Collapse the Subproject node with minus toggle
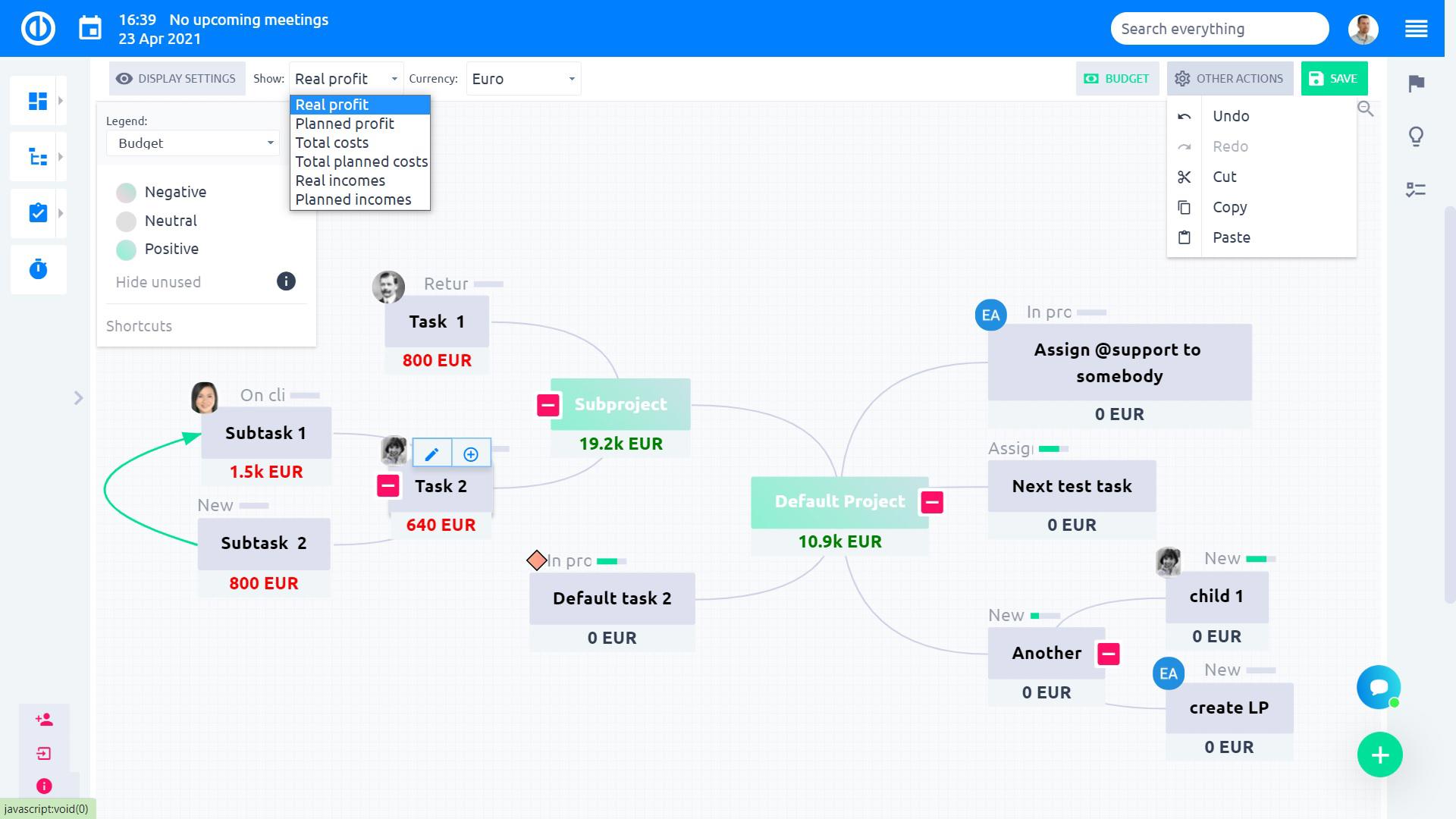 pos(548,405)
